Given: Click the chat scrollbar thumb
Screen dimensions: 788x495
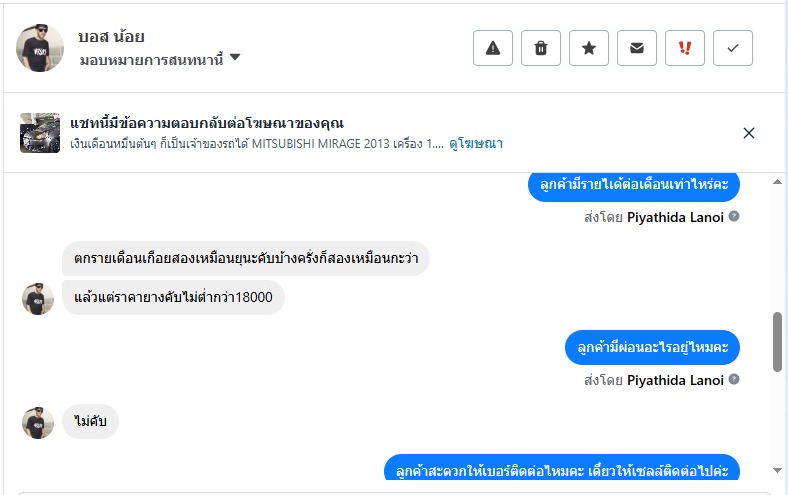Looking at the screenshot, I should pos(777,341).
